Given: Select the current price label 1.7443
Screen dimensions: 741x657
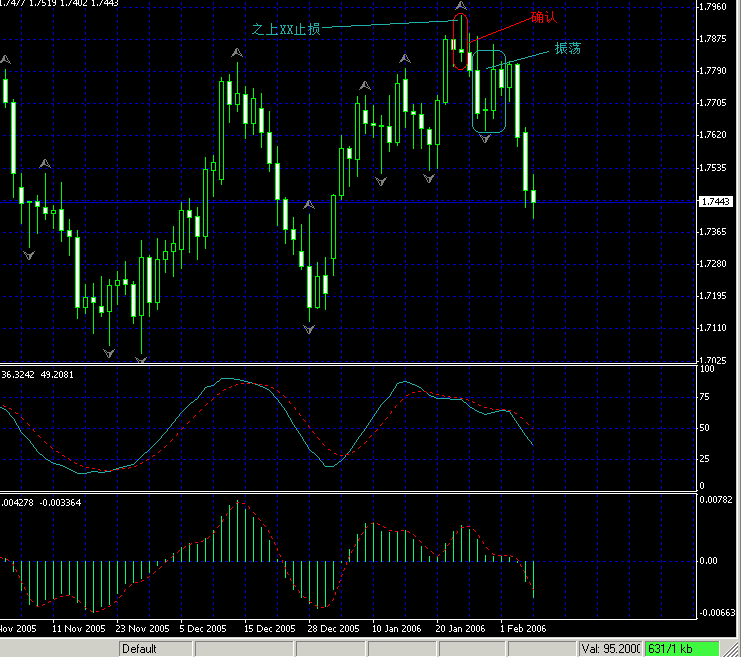Looking at the screenshot, I should 715,201.
